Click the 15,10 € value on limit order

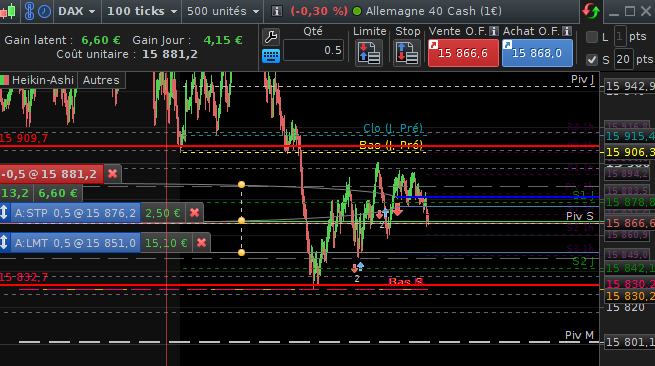click(x=166, y=243)
